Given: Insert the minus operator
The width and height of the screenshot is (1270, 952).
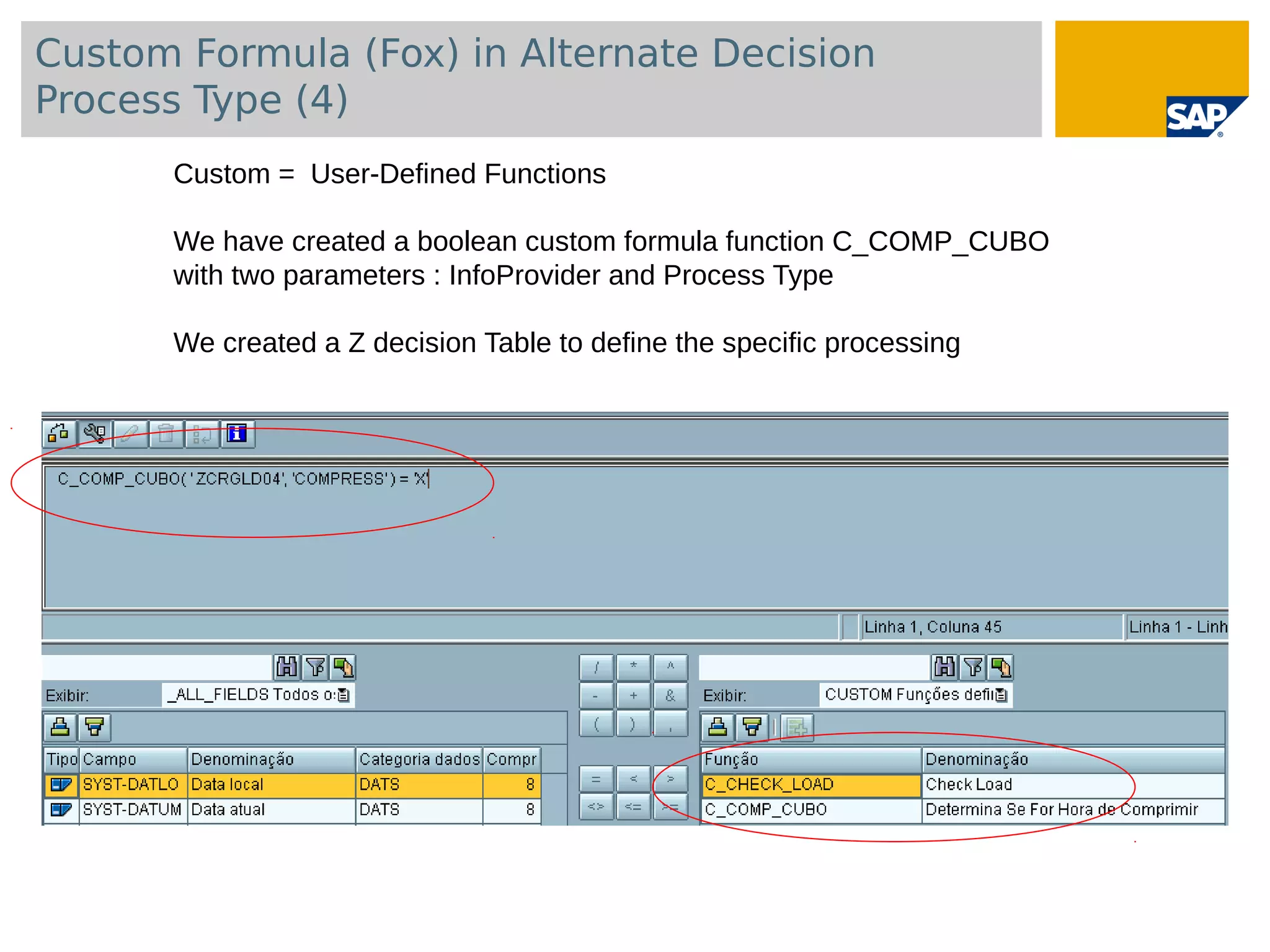Looking at the screenshot, I should [597, 696].
